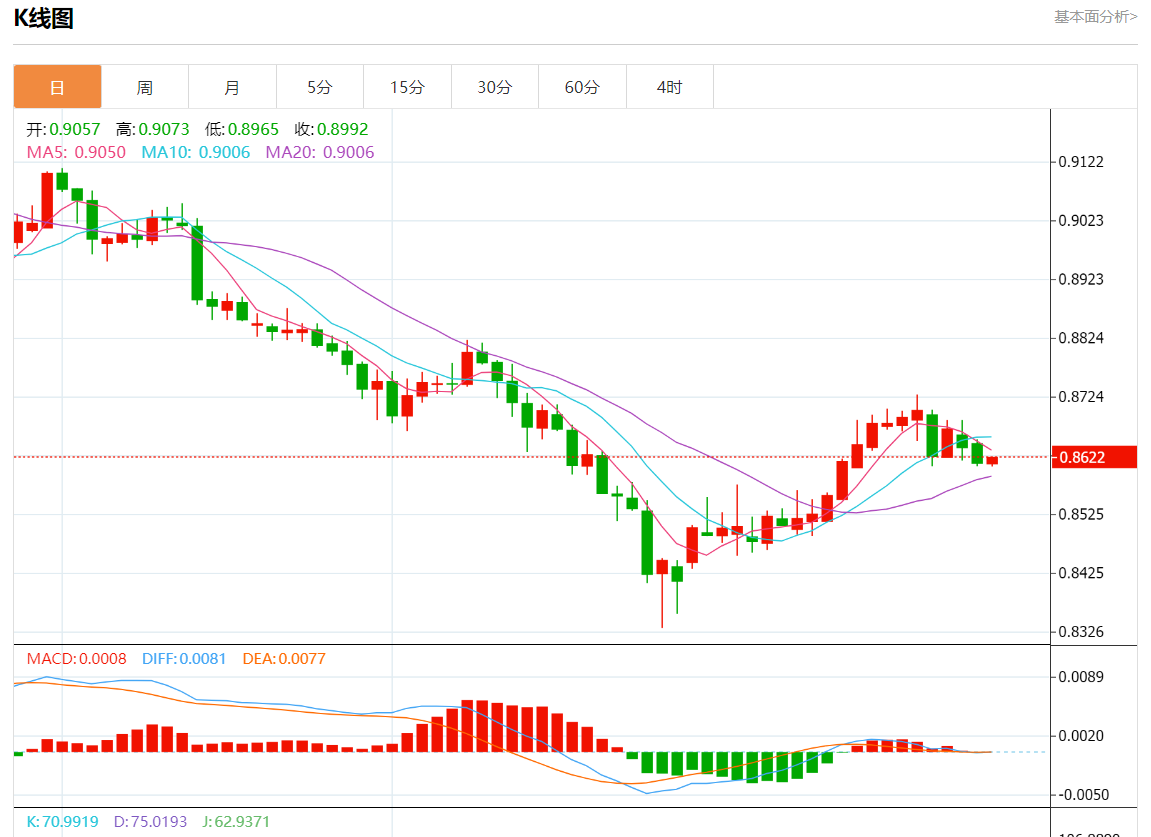The height and width of the screenshot is (837, 1151).
Task: Select the 周 weekly chart tab
Action: click(145, 87)
